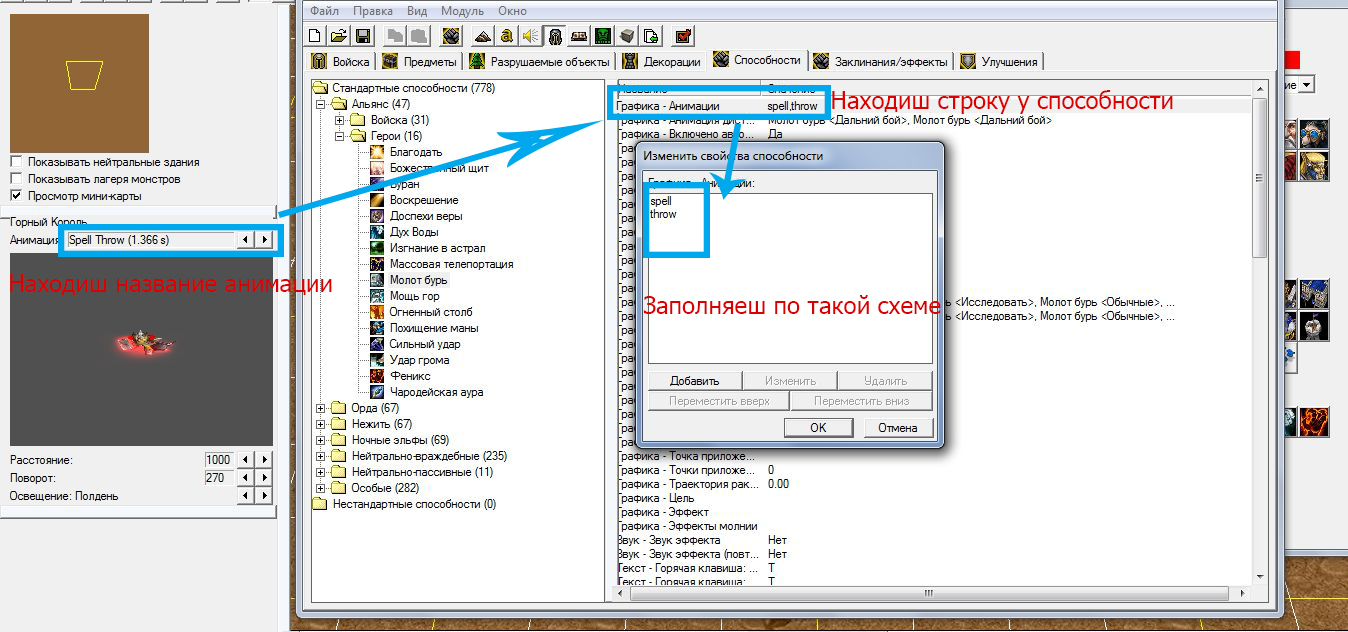The width and height of the screenshot is (1348, 632).
Task: Select the Удар грома ability icon
Action: (377, 360)
